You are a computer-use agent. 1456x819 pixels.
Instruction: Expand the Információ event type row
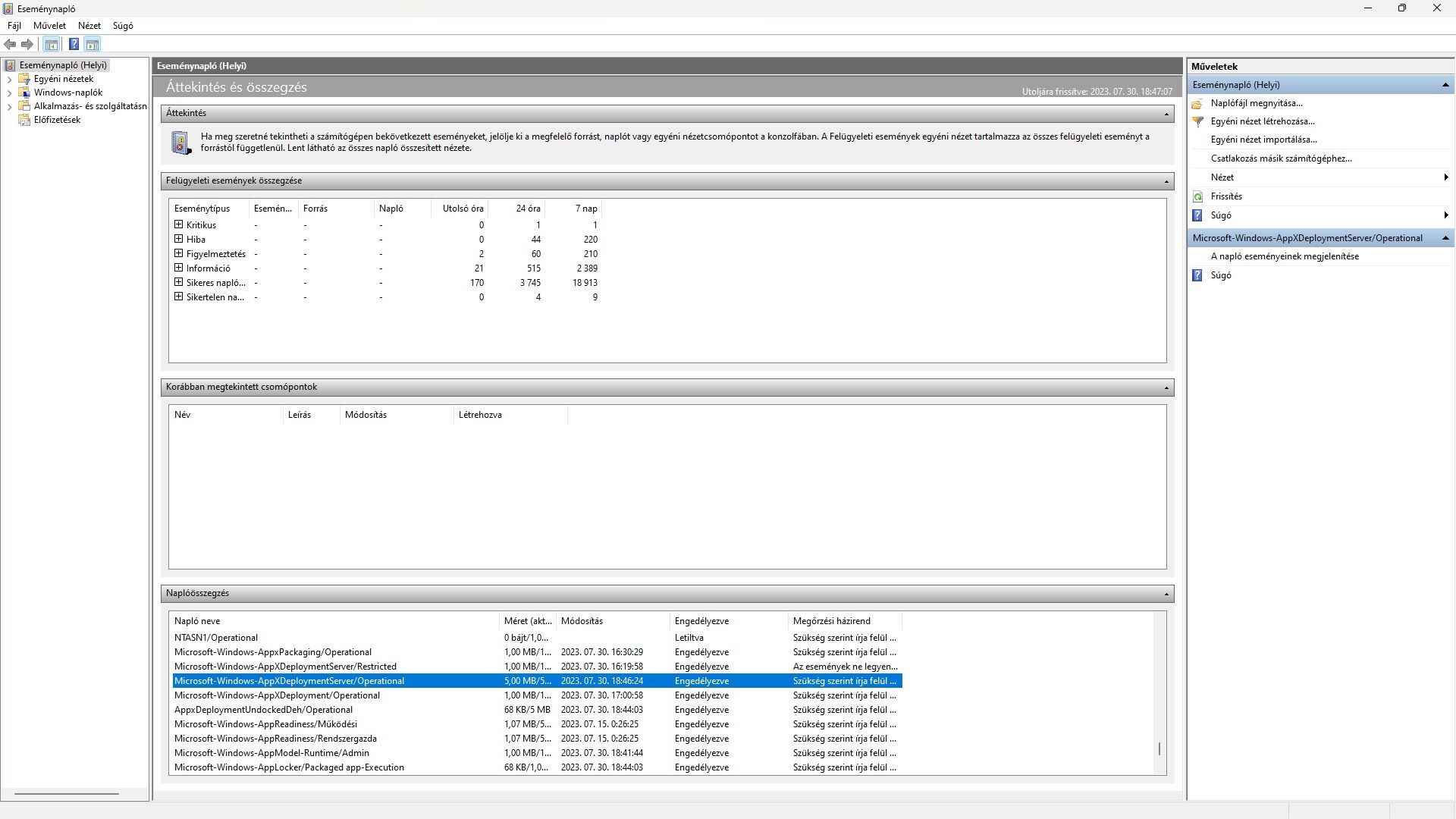(179, 268)
